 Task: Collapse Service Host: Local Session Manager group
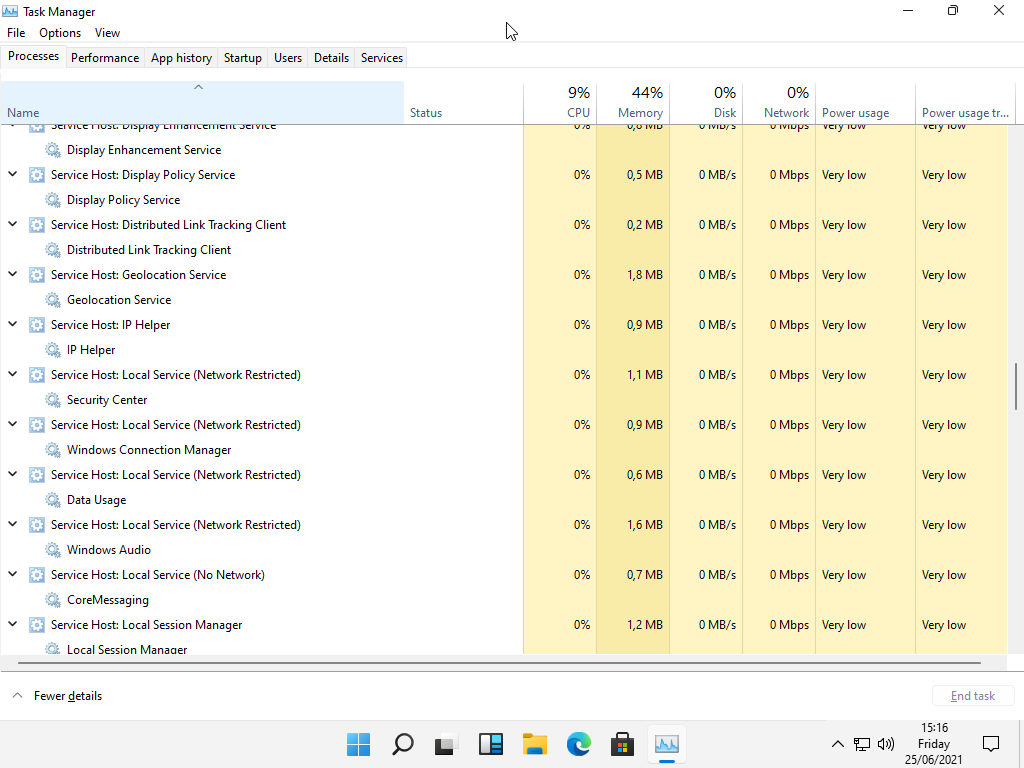[x=13, y=624]
